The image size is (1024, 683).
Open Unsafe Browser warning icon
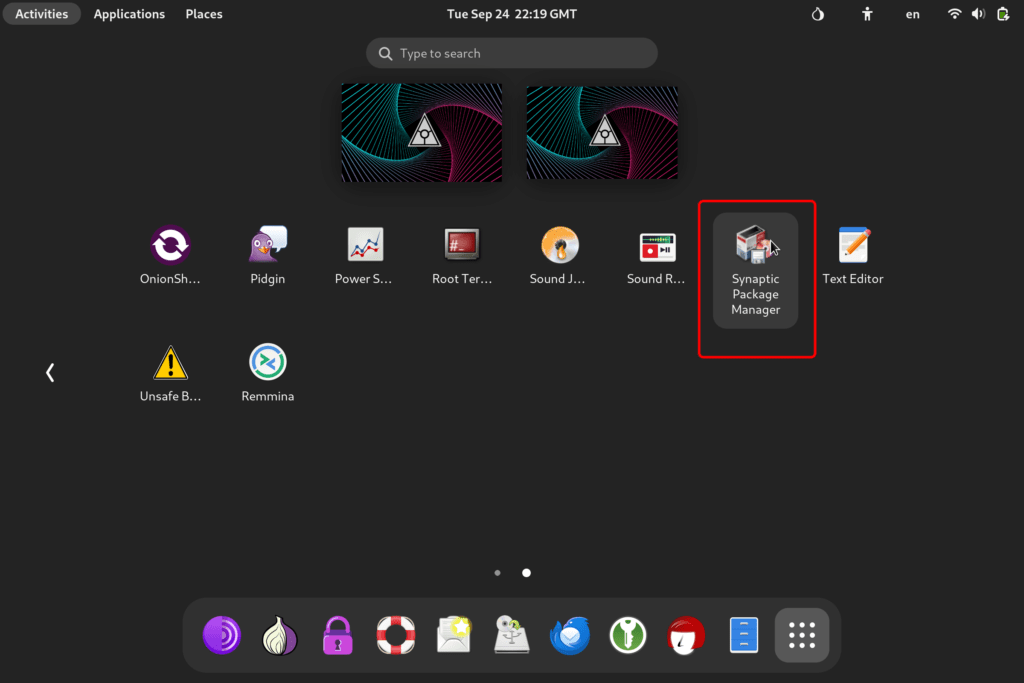coord(170,373)
